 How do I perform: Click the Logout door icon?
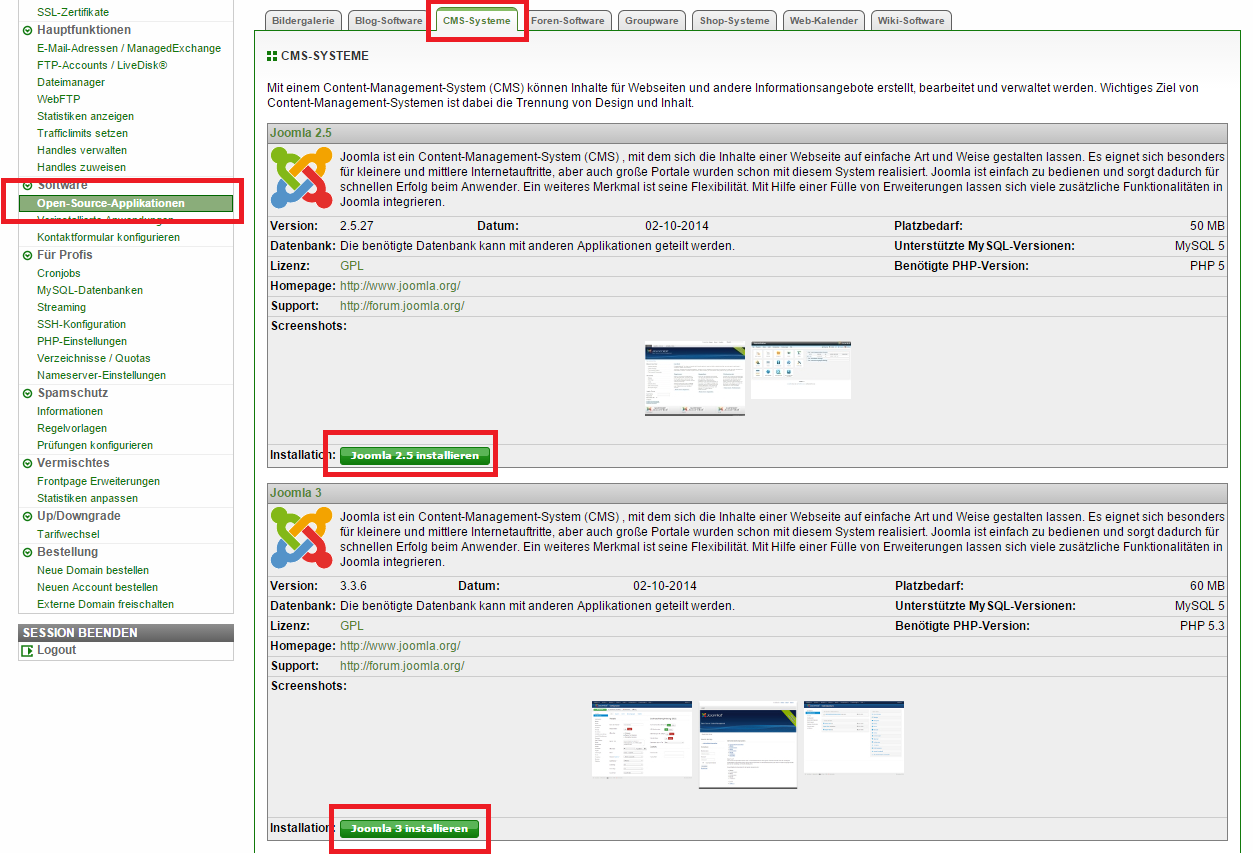tap(27, 651)
